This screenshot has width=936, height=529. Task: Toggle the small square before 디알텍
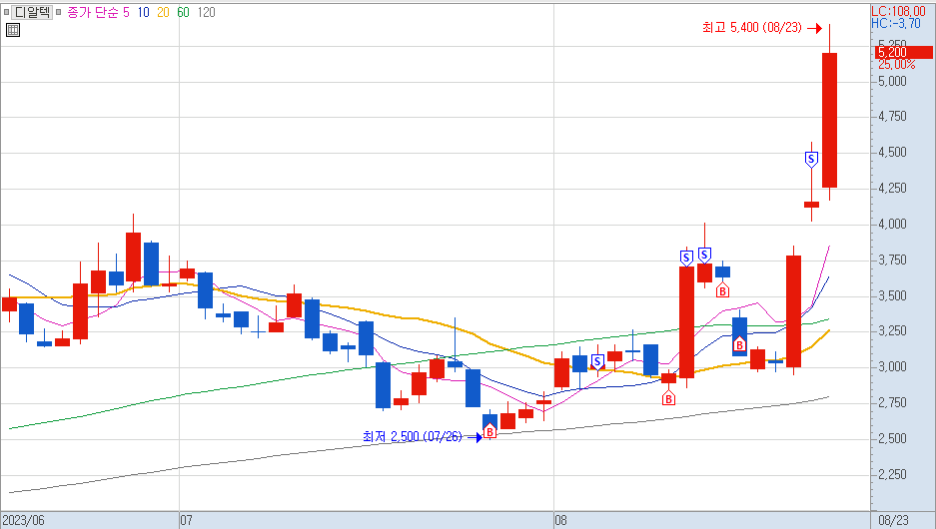[x=7, y=12]
